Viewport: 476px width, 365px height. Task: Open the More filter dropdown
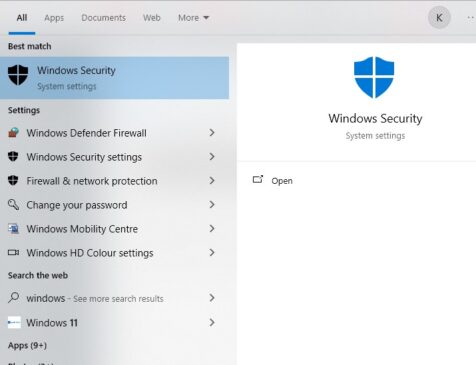pos(193,18)
